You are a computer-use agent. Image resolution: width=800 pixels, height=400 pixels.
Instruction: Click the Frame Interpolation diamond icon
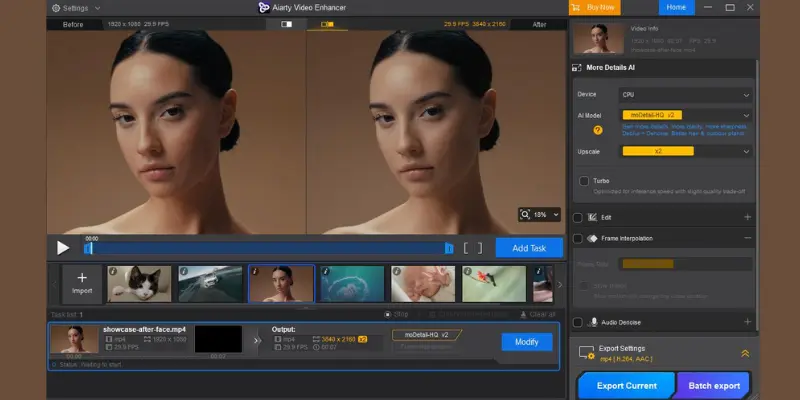coord(592,238)
